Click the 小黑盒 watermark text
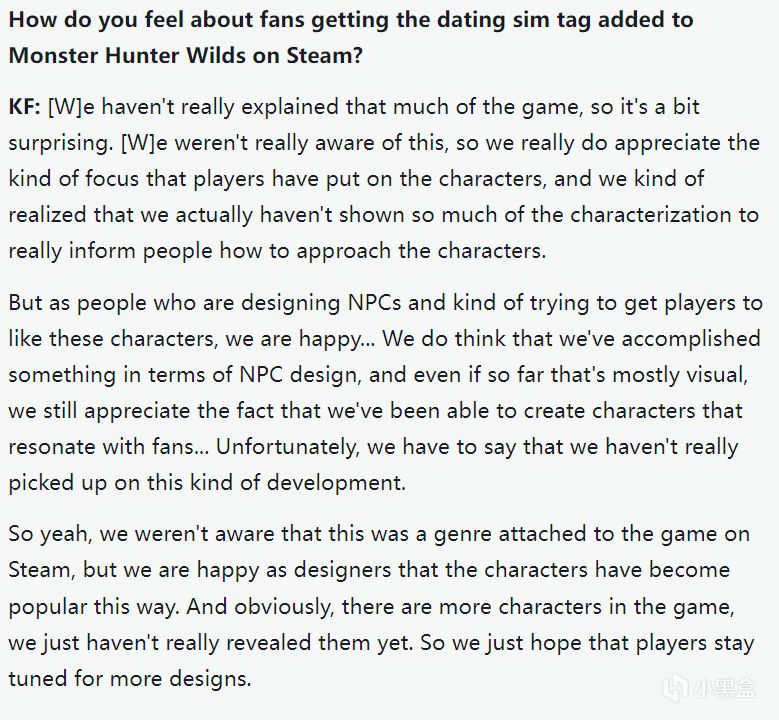The image size is (779, 720). [x=724, y=689]
